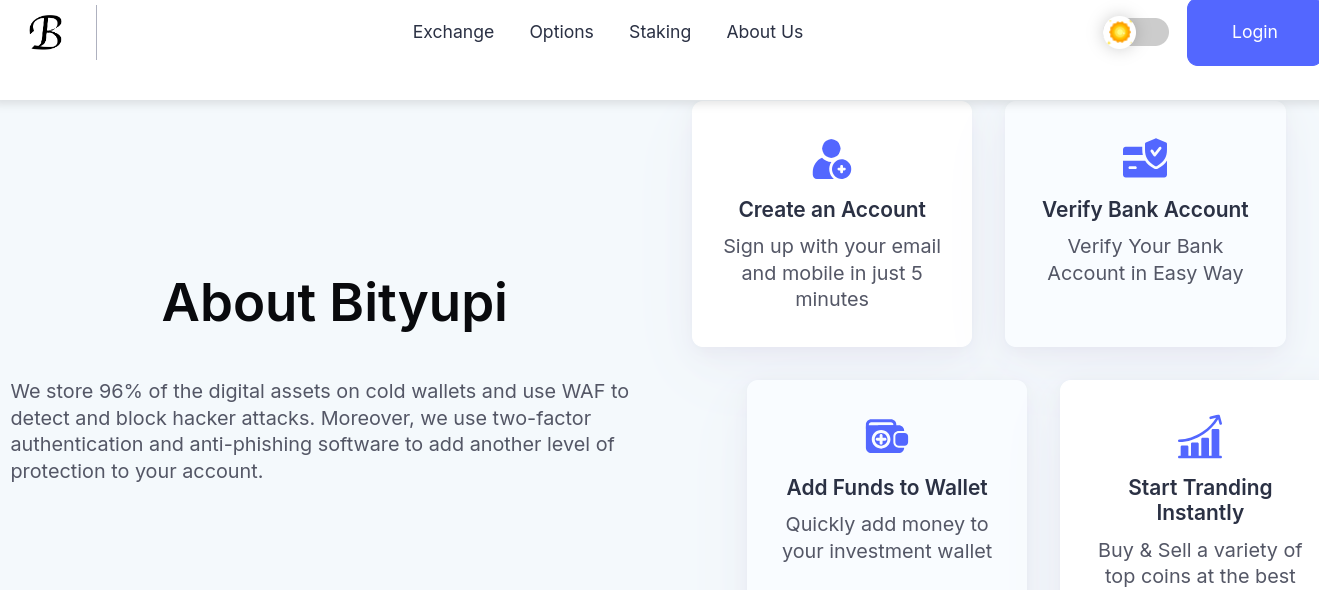
Task: Open the About Us page
Action: (764, 32)
